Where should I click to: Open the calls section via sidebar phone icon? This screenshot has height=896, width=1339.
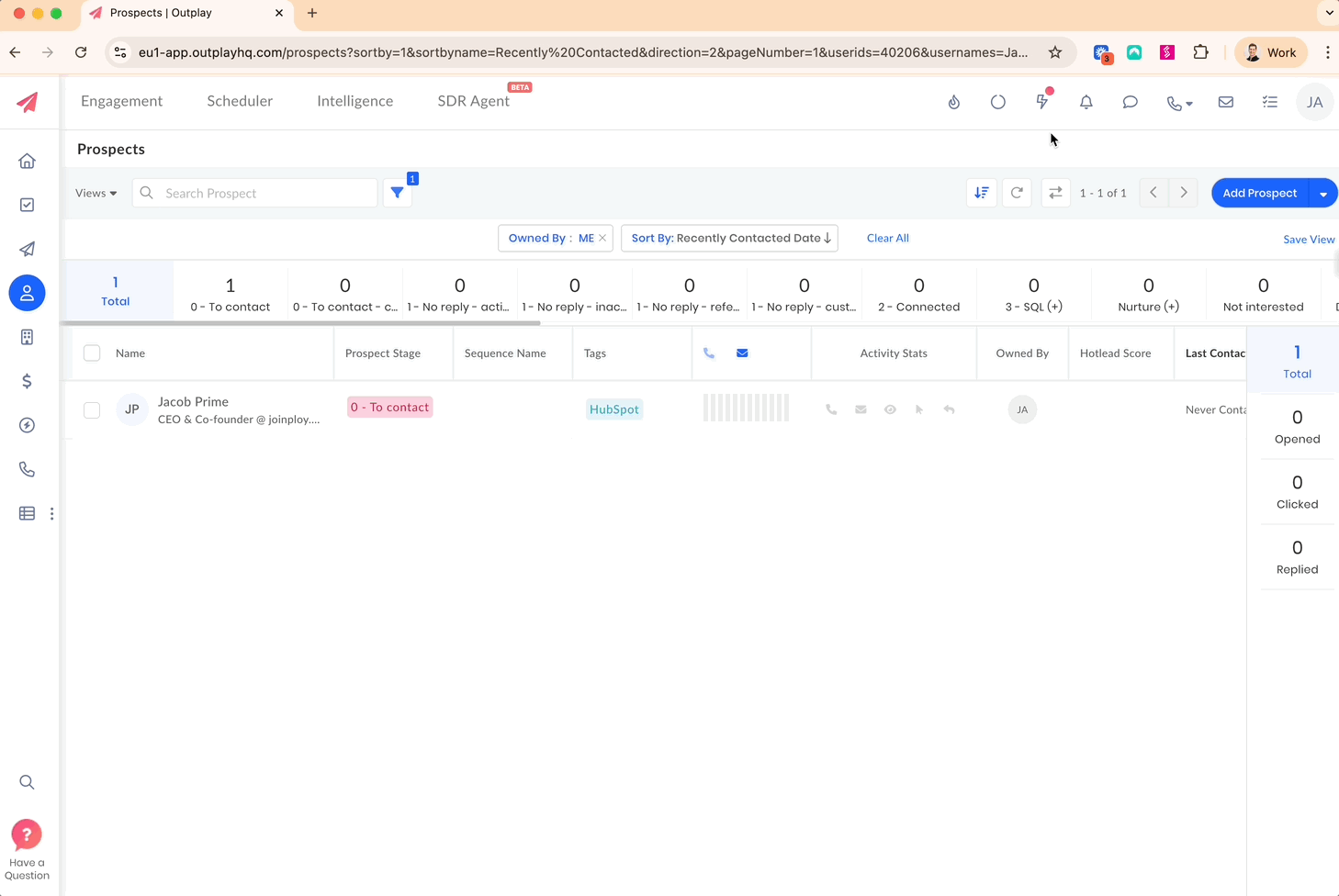click(x=27, y=469)
